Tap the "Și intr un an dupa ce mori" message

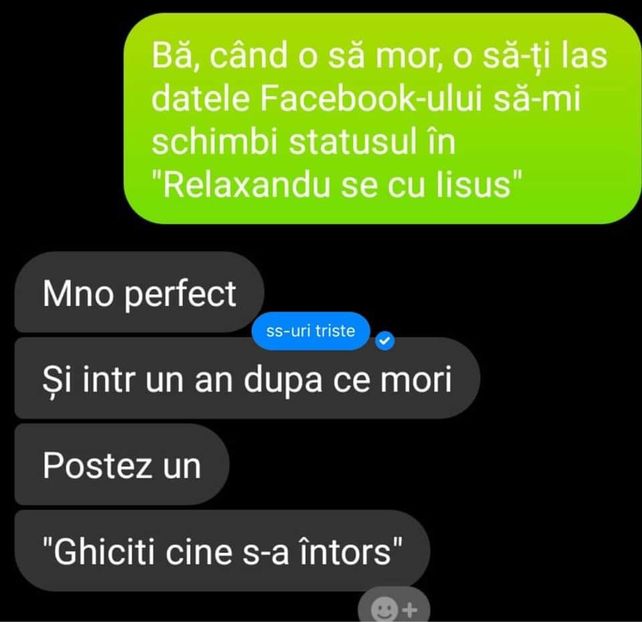coord(247,378)
